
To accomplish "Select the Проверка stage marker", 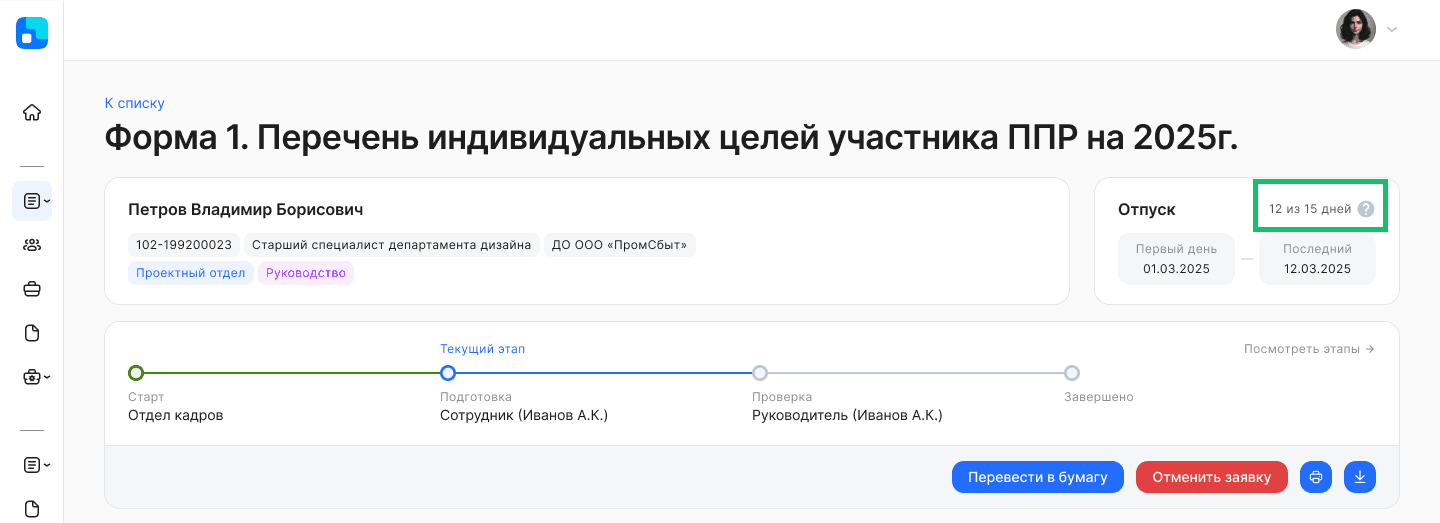I will pos(760,373).
